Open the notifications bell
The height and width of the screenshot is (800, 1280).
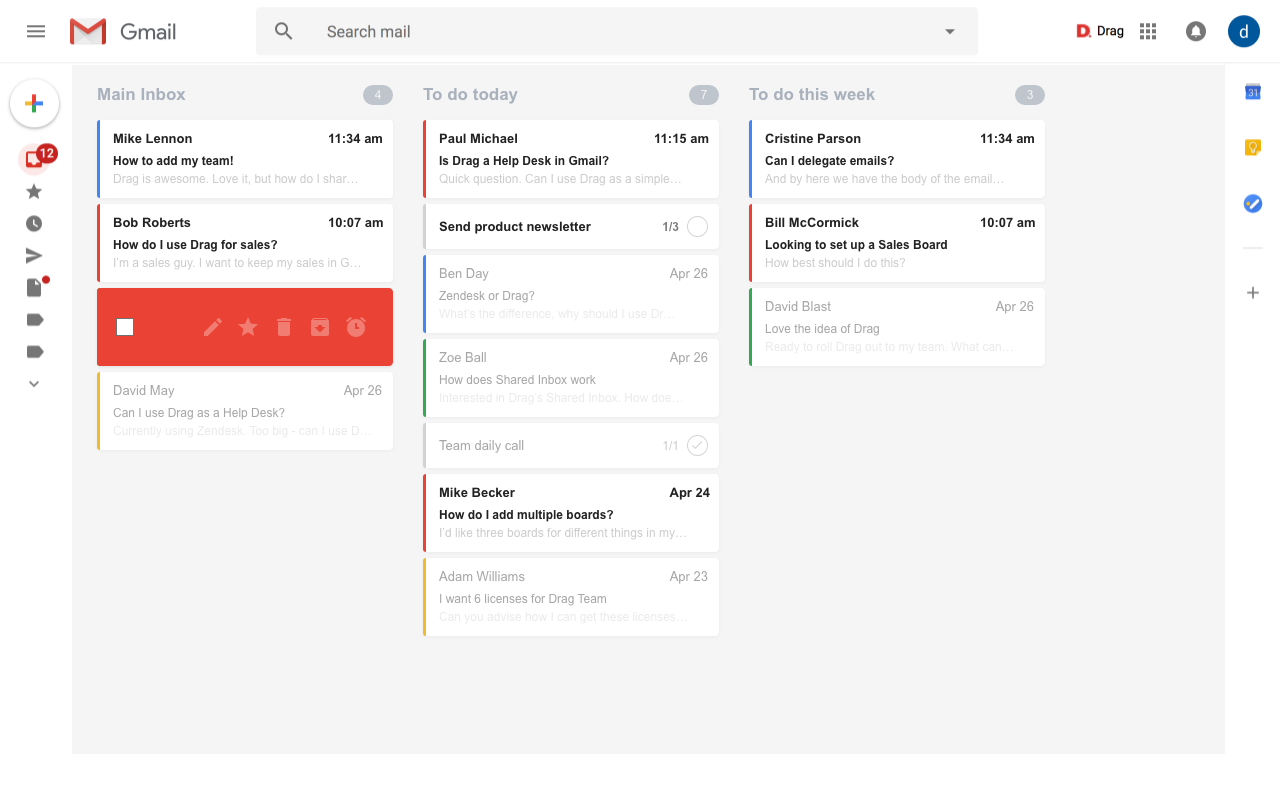(x=1195, y=31)
